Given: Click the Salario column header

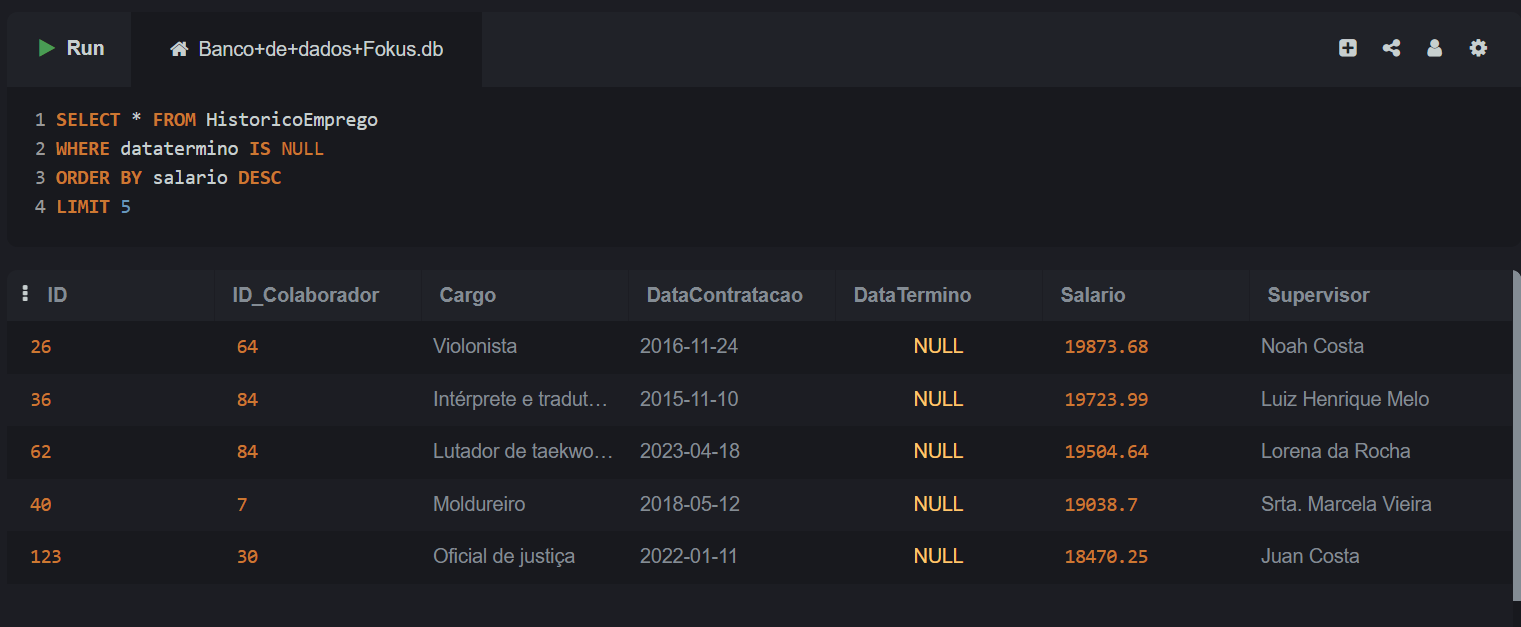Looking at the screenshot, I should pos(1093,295).
